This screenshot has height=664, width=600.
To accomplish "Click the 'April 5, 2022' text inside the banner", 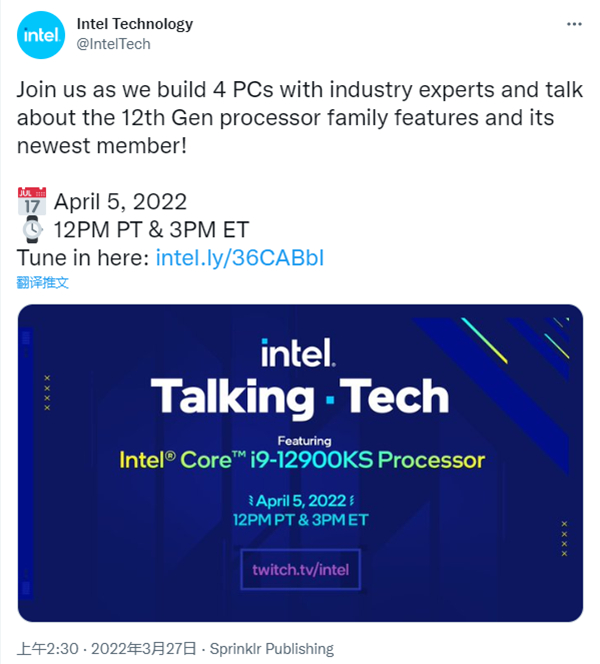I will coord(300,497).
